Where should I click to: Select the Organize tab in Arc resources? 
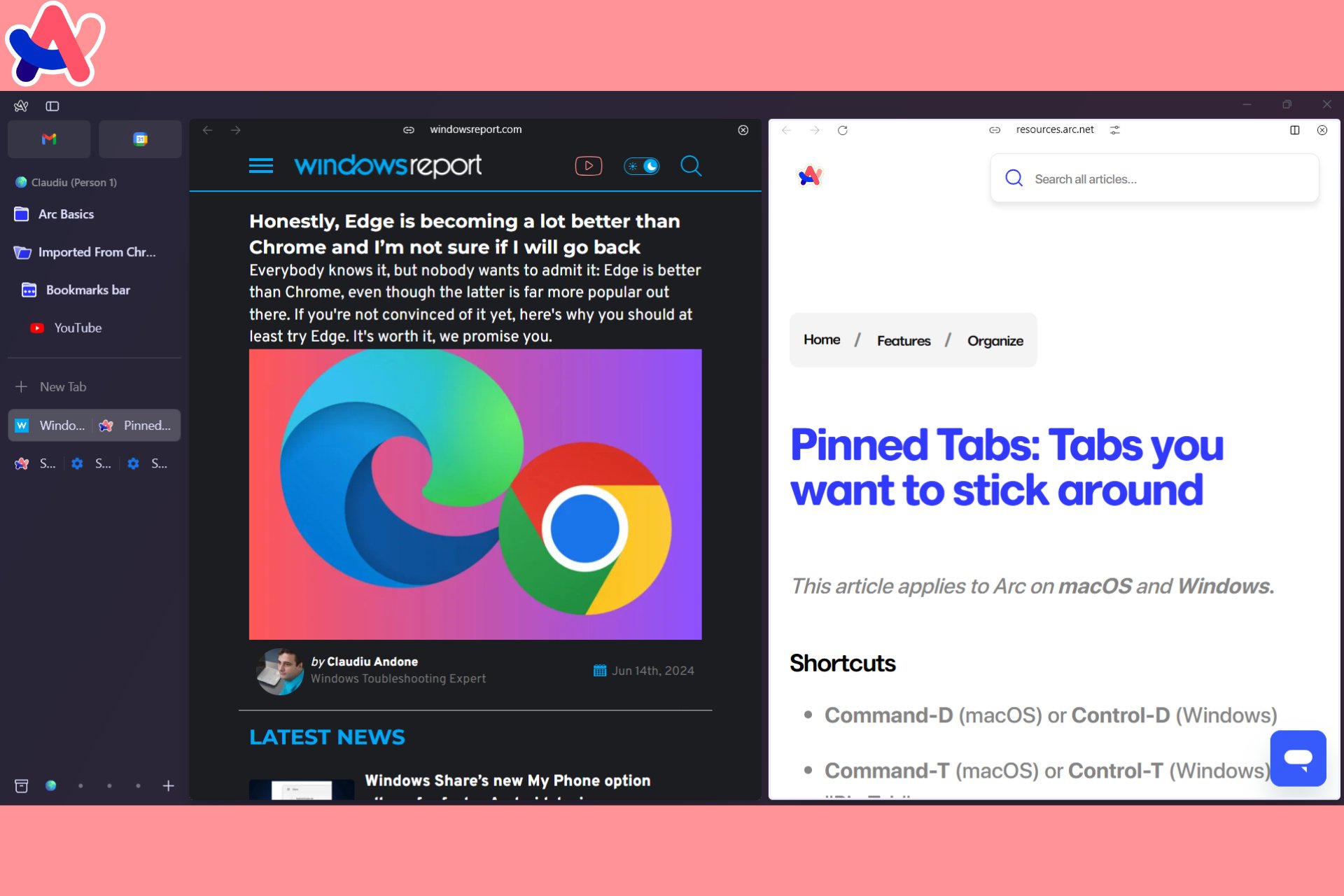pos(994,340)
